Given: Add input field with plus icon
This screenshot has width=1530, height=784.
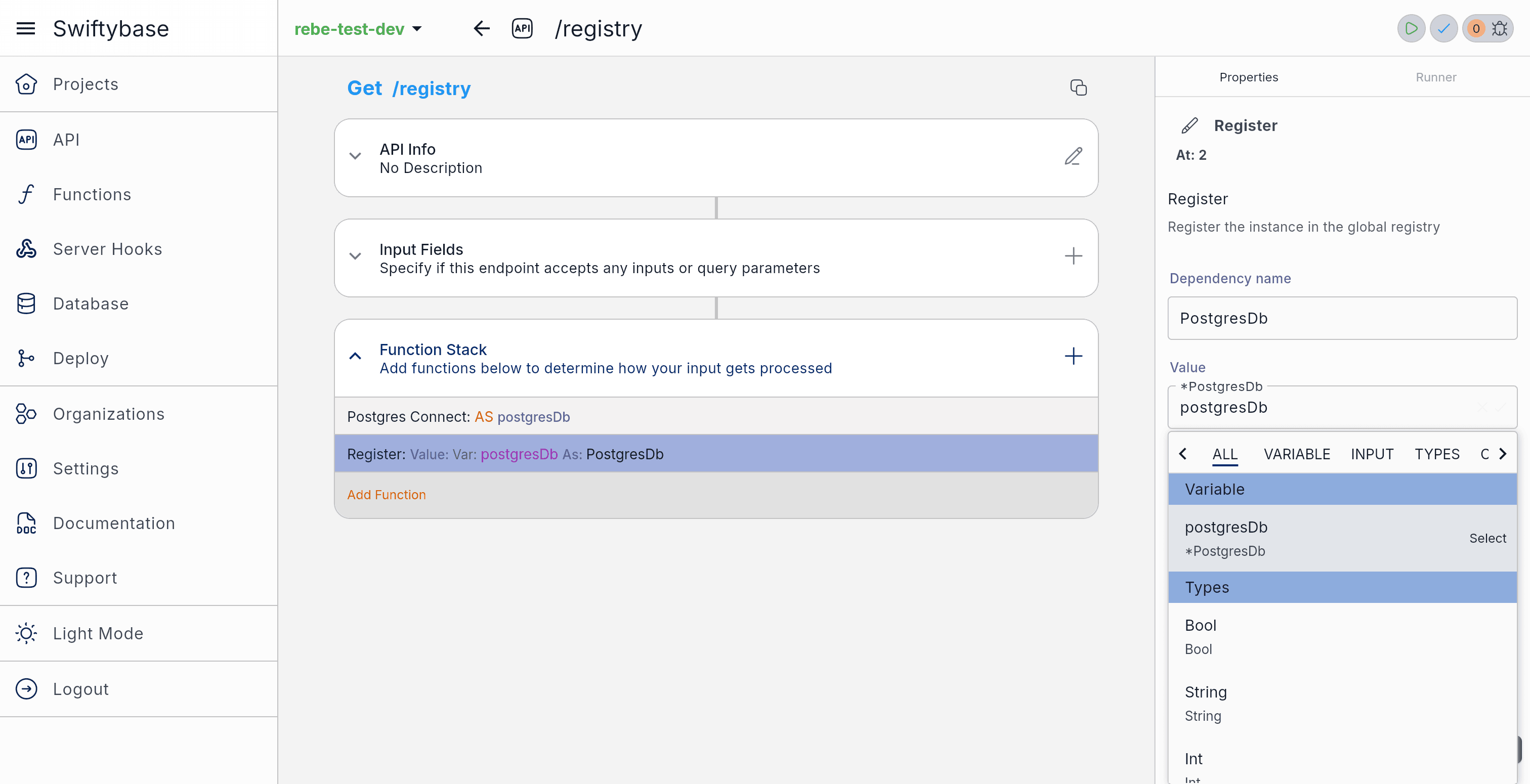Looking at the screenshot, I should [x=1073, y=256].
